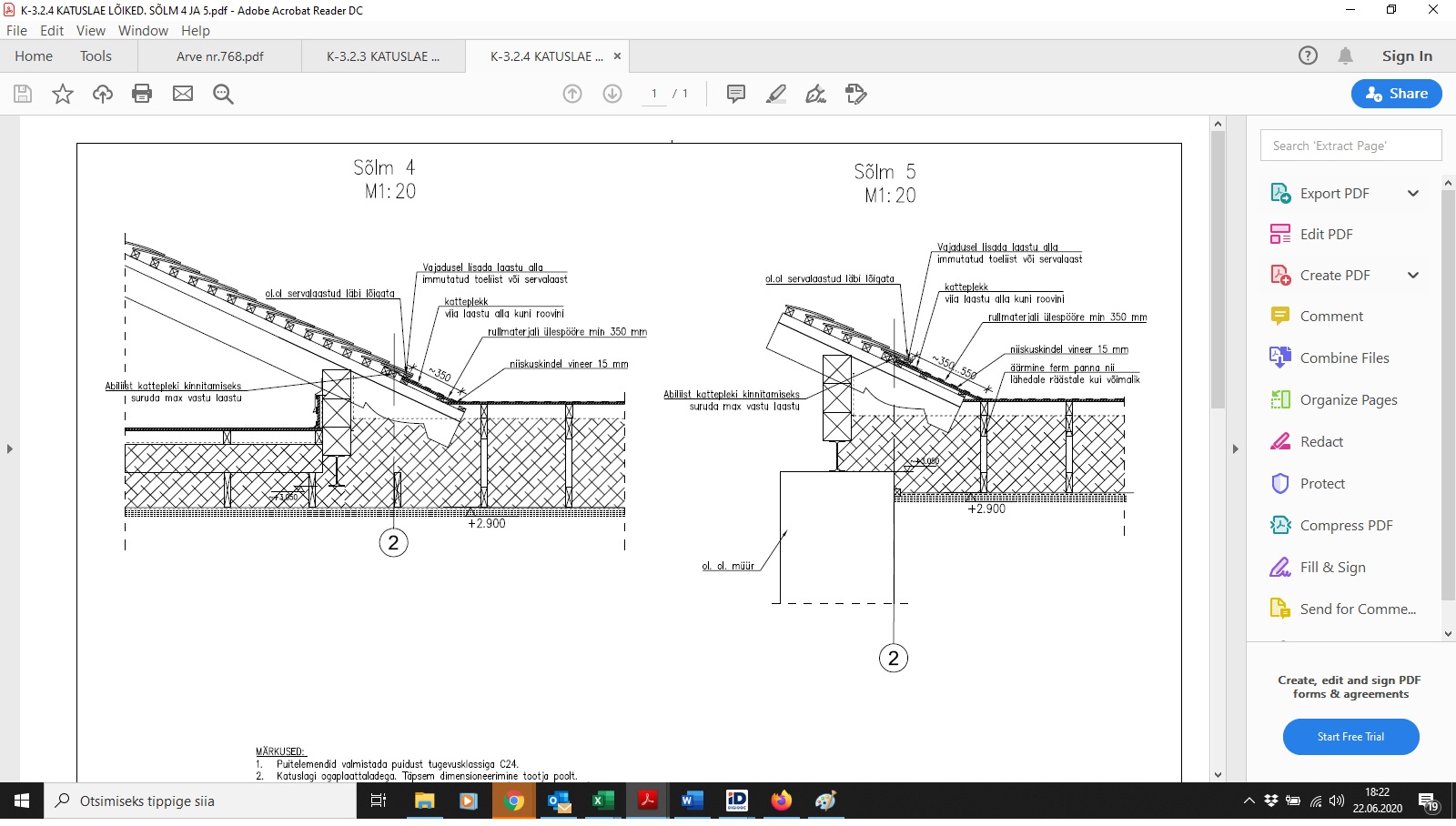Viewport: 1456px width, 826px height.
Task: Expand Create PDF options chevron
Action: tap(1413, 276)
